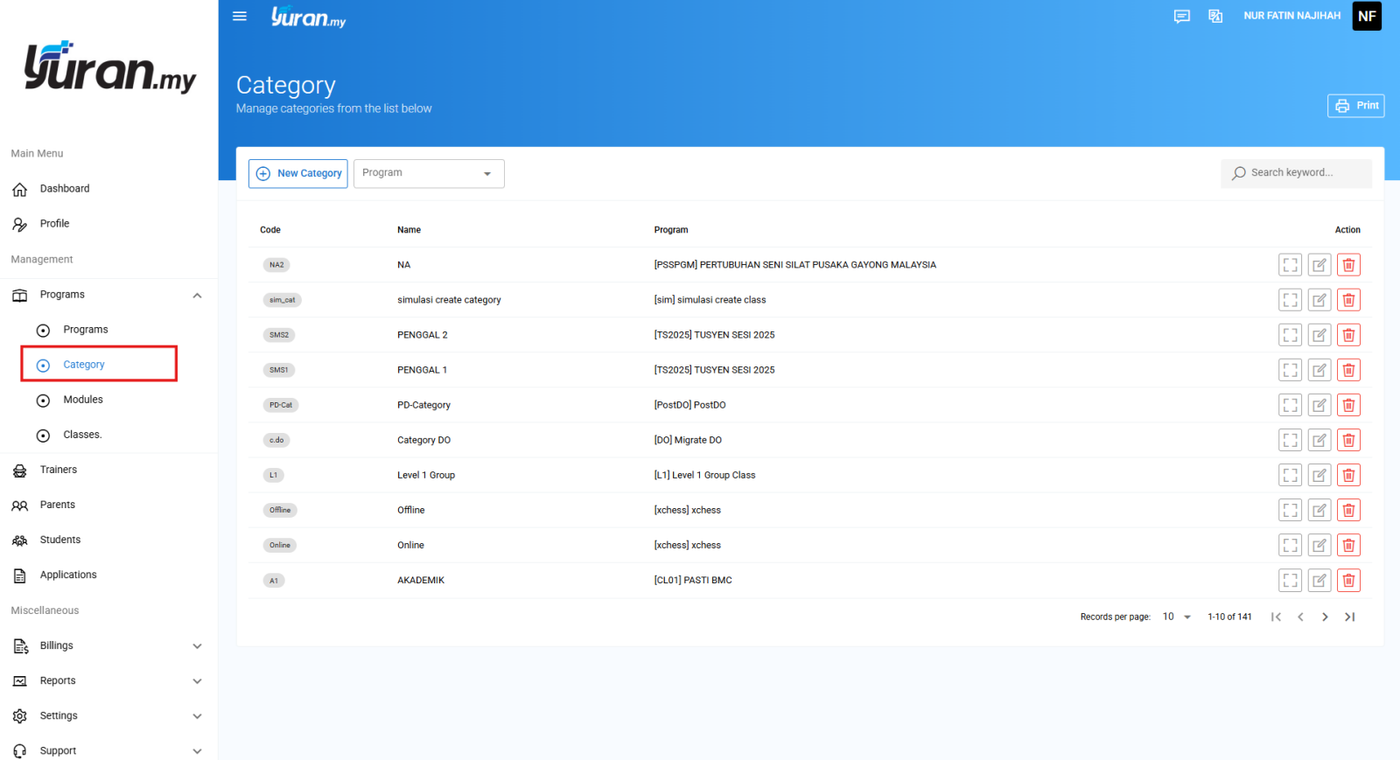Viewport: 1400px width, 760px height.
Task: Click the "1-10 of 141" records text
Action: click(1229, 617)
